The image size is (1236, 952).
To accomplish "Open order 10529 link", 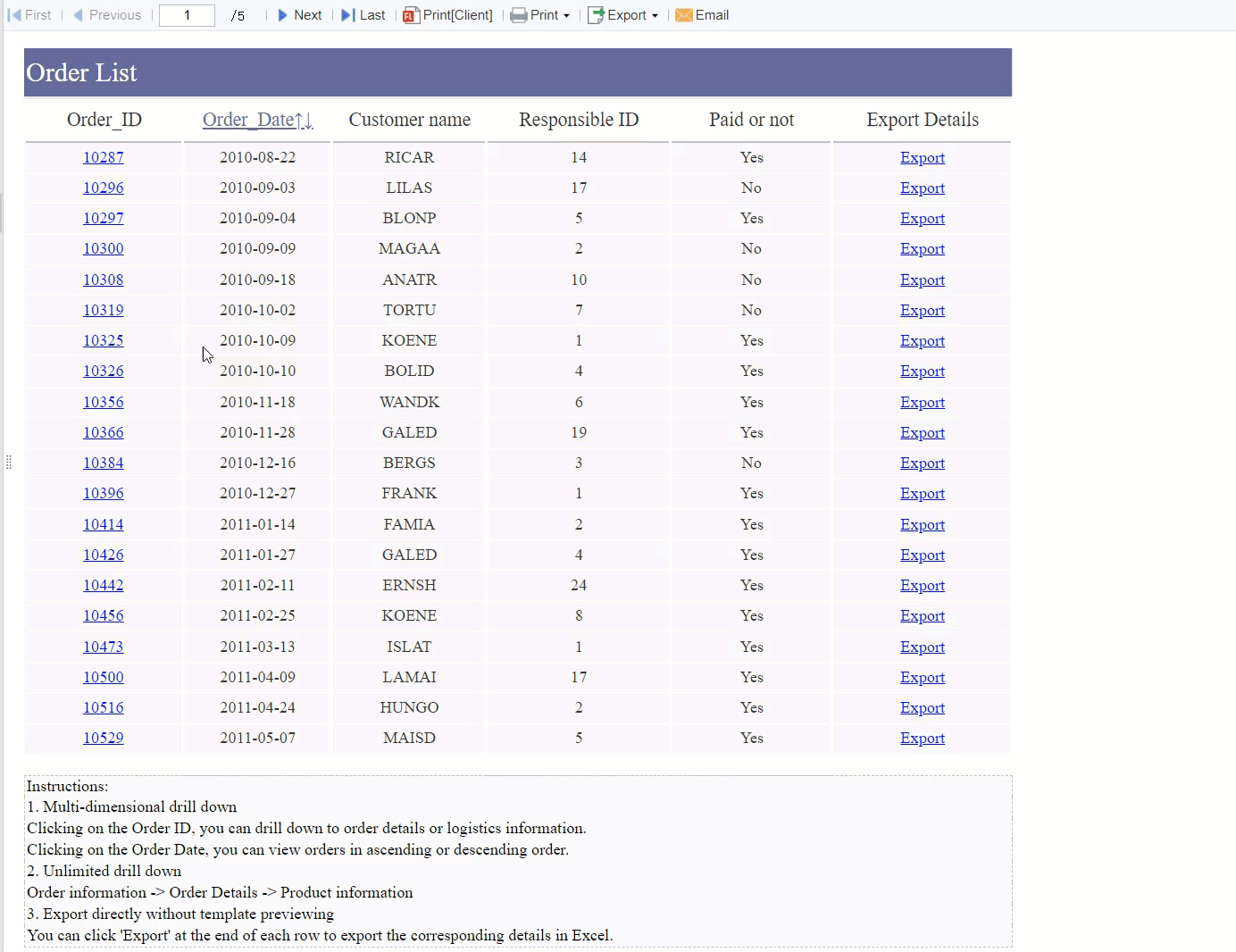I will tap(104, 738).
